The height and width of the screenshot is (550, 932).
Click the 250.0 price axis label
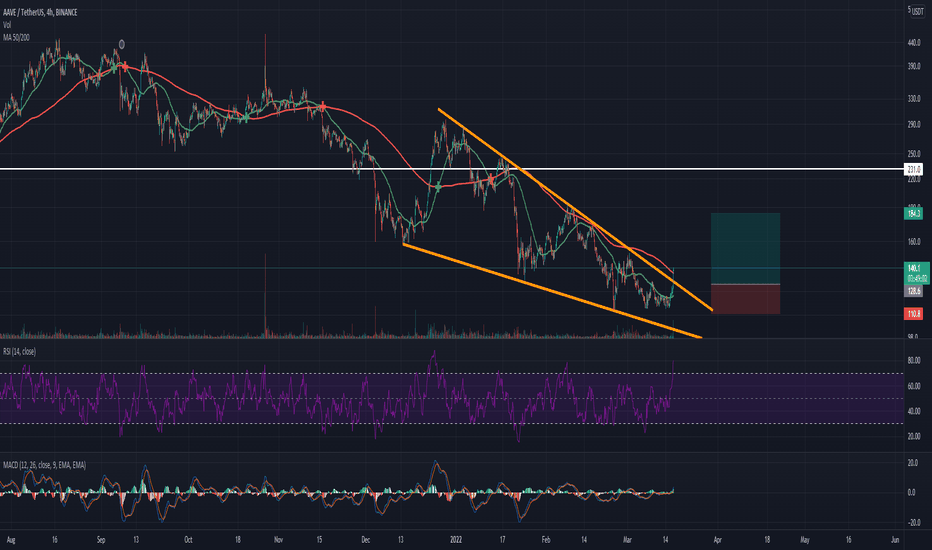(x=914, y=154)
